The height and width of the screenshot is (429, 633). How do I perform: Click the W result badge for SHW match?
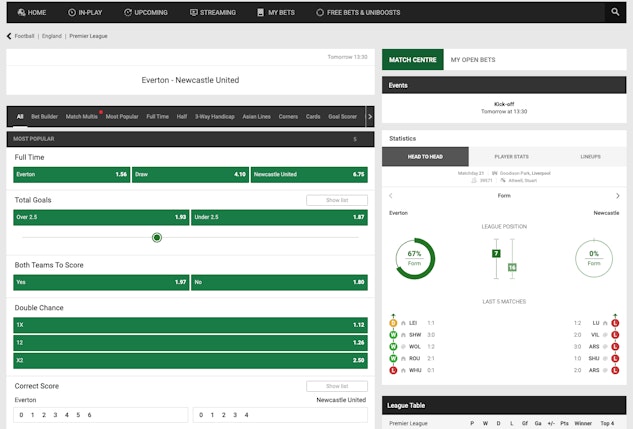tap(393, 335)
